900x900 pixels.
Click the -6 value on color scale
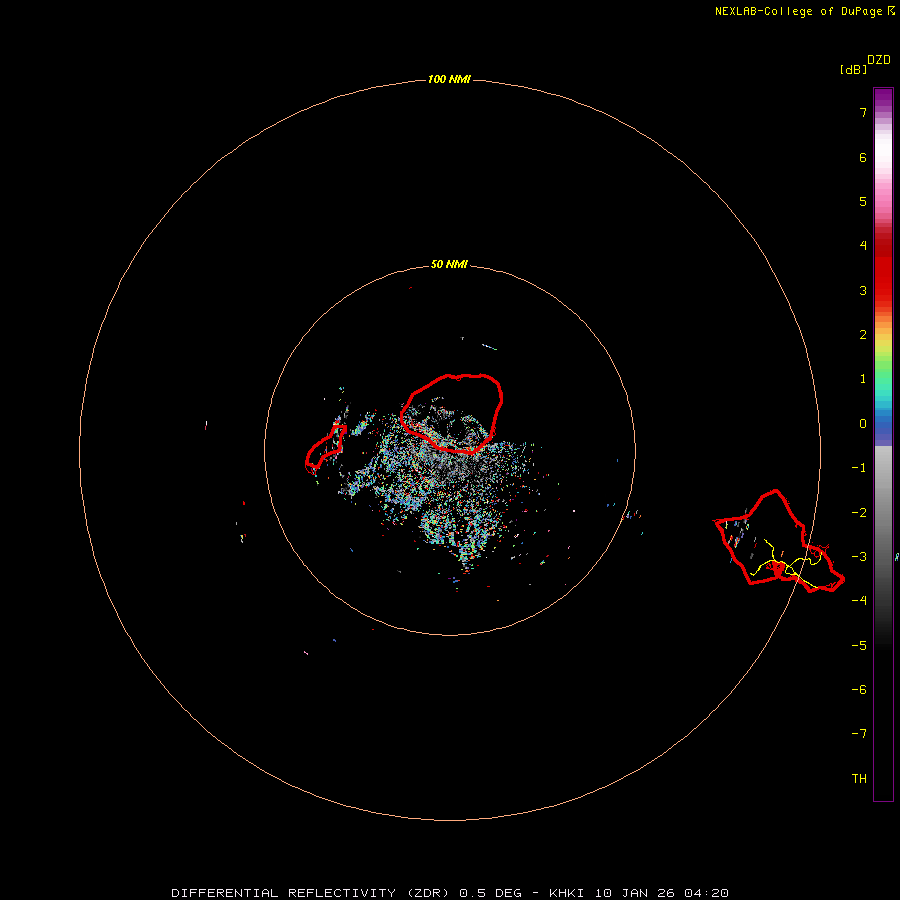[859, 690]
